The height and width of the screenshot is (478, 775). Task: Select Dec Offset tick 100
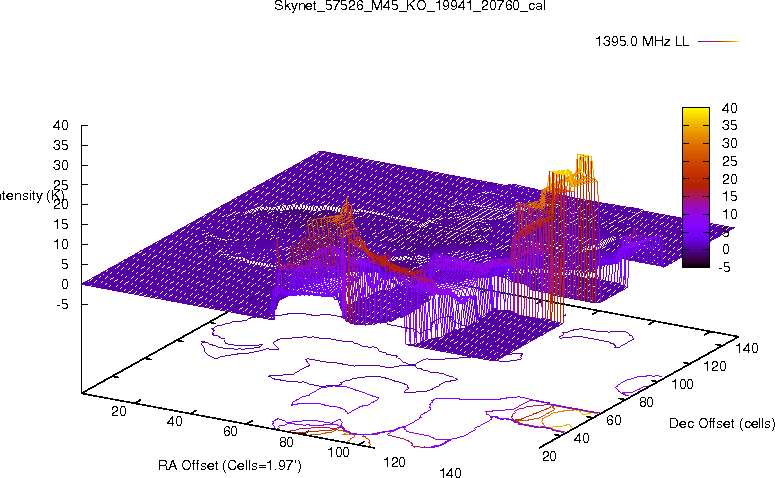[x=682, y=384]
